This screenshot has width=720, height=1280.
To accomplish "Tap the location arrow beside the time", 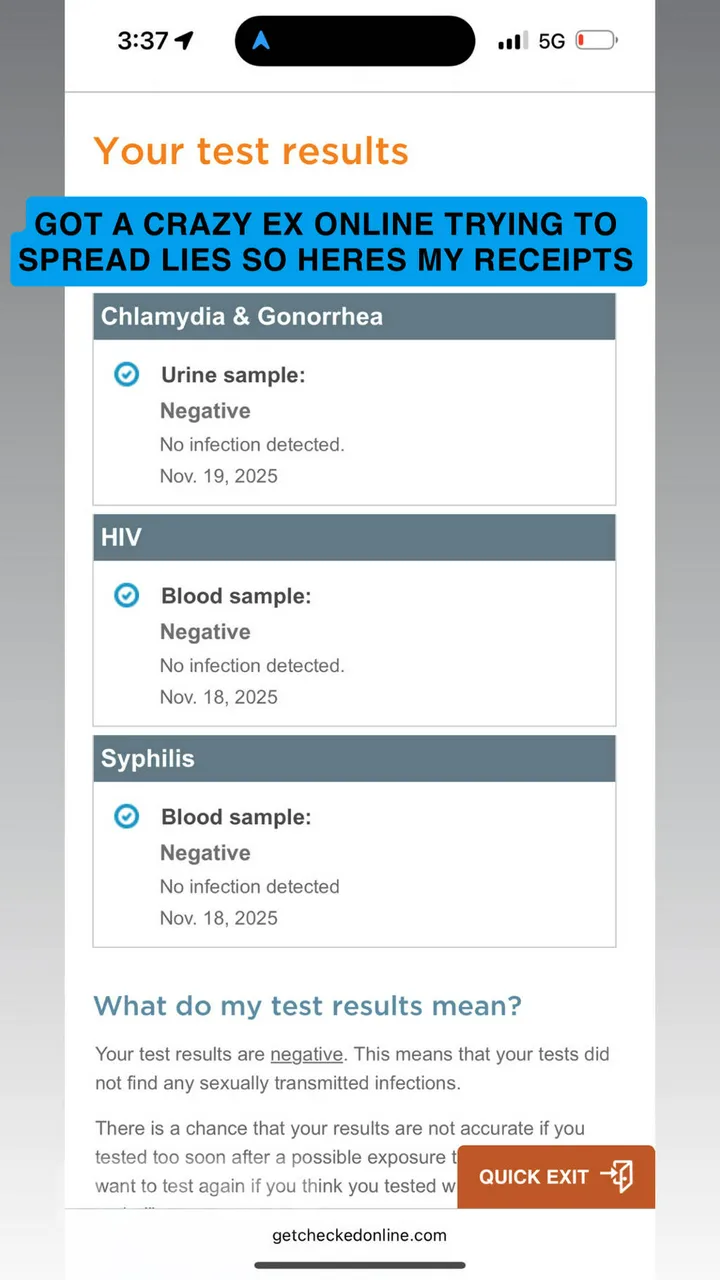I will pos(183,41).
